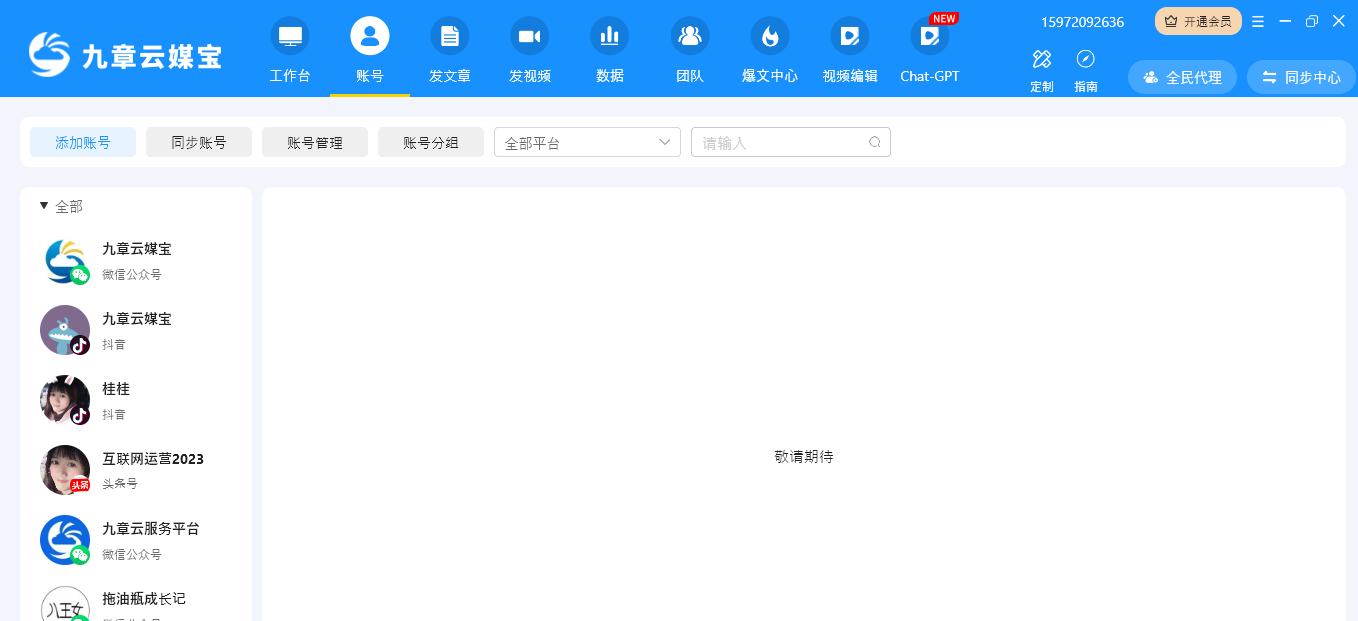Click the 账号管理 account management button
Image resolution: width=1358 pixels, height=621 pixels.
315,142
